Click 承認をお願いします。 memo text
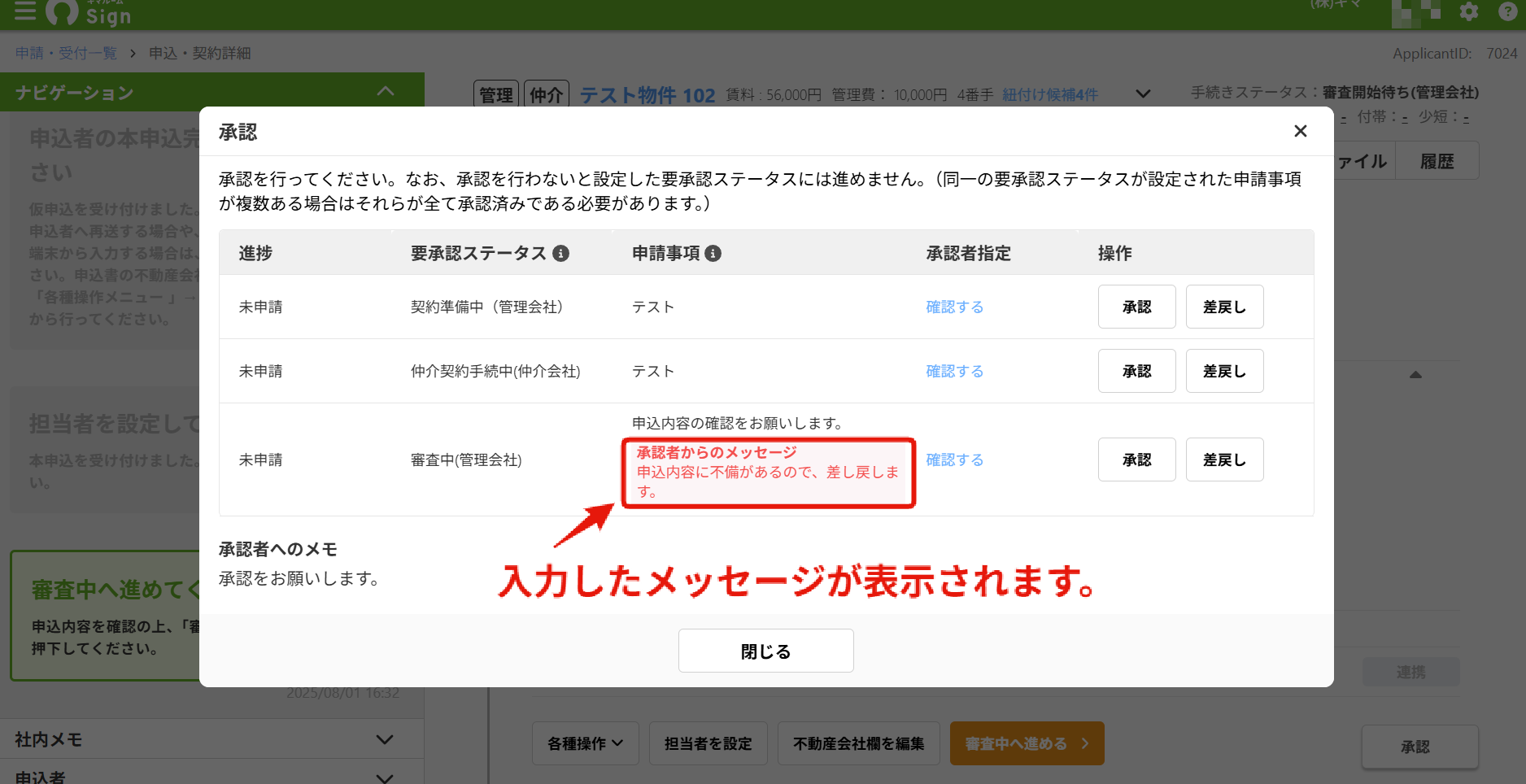The width and height of the screenshot is (1526, 784). (x=299, y=578)
